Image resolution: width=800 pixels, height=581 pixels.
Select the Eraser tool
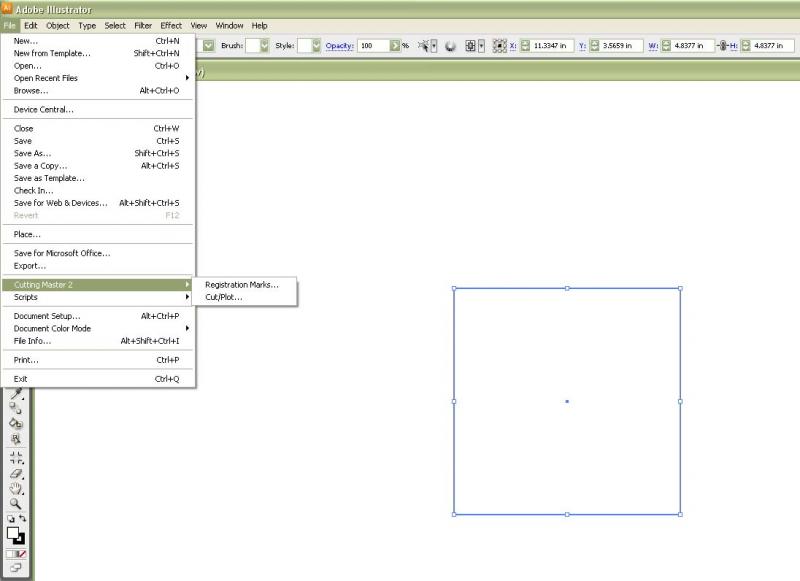click(x=16, y=474)
